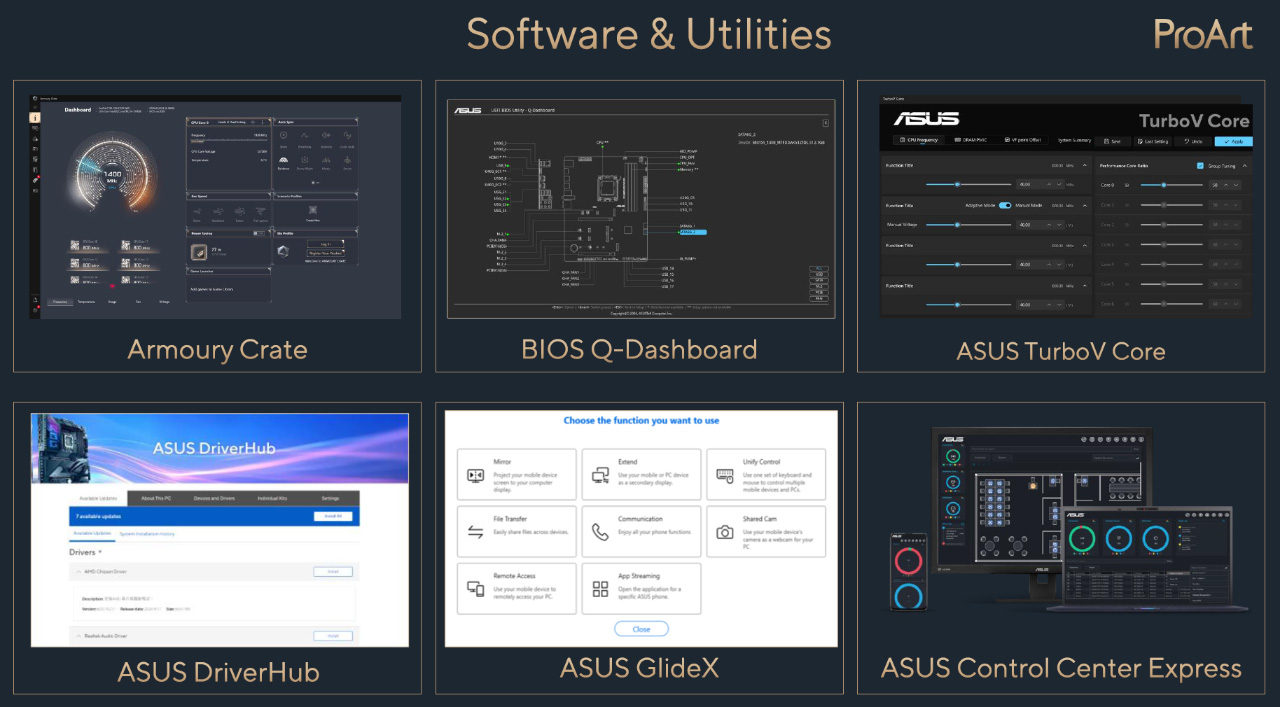
Task: Open System Summary in TurboV Core
Action: [x=1074, y=141]
